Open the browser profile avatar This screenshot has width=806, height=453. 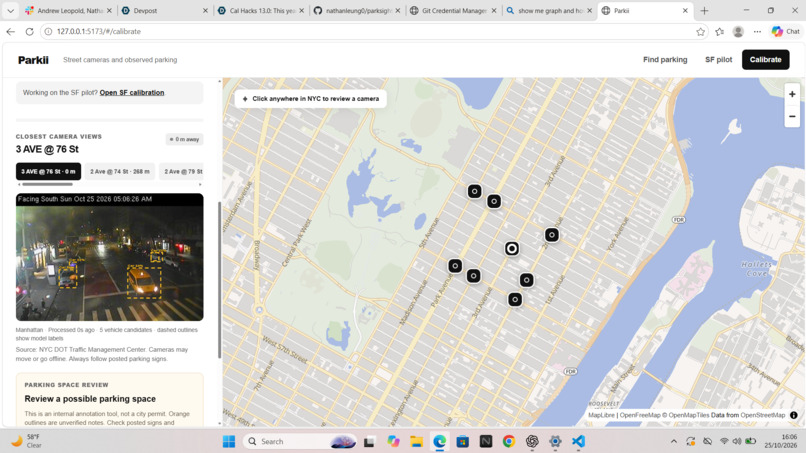[x=738, y=31]
